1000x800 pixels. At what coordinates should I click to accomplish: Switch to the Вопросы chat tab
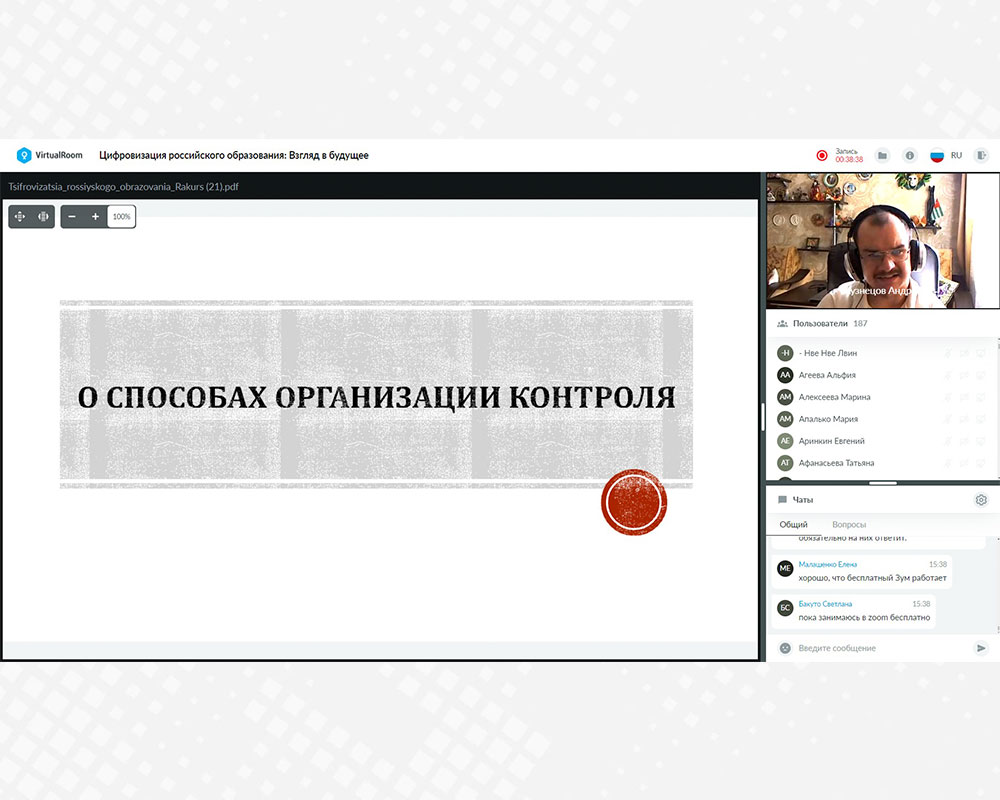click(x=849, y=524)
